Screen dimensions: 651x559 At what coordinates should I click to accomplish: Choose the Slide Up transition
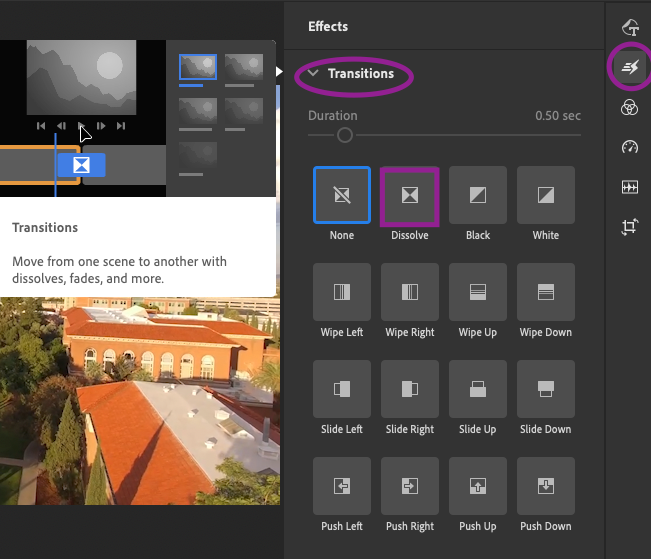478,389
